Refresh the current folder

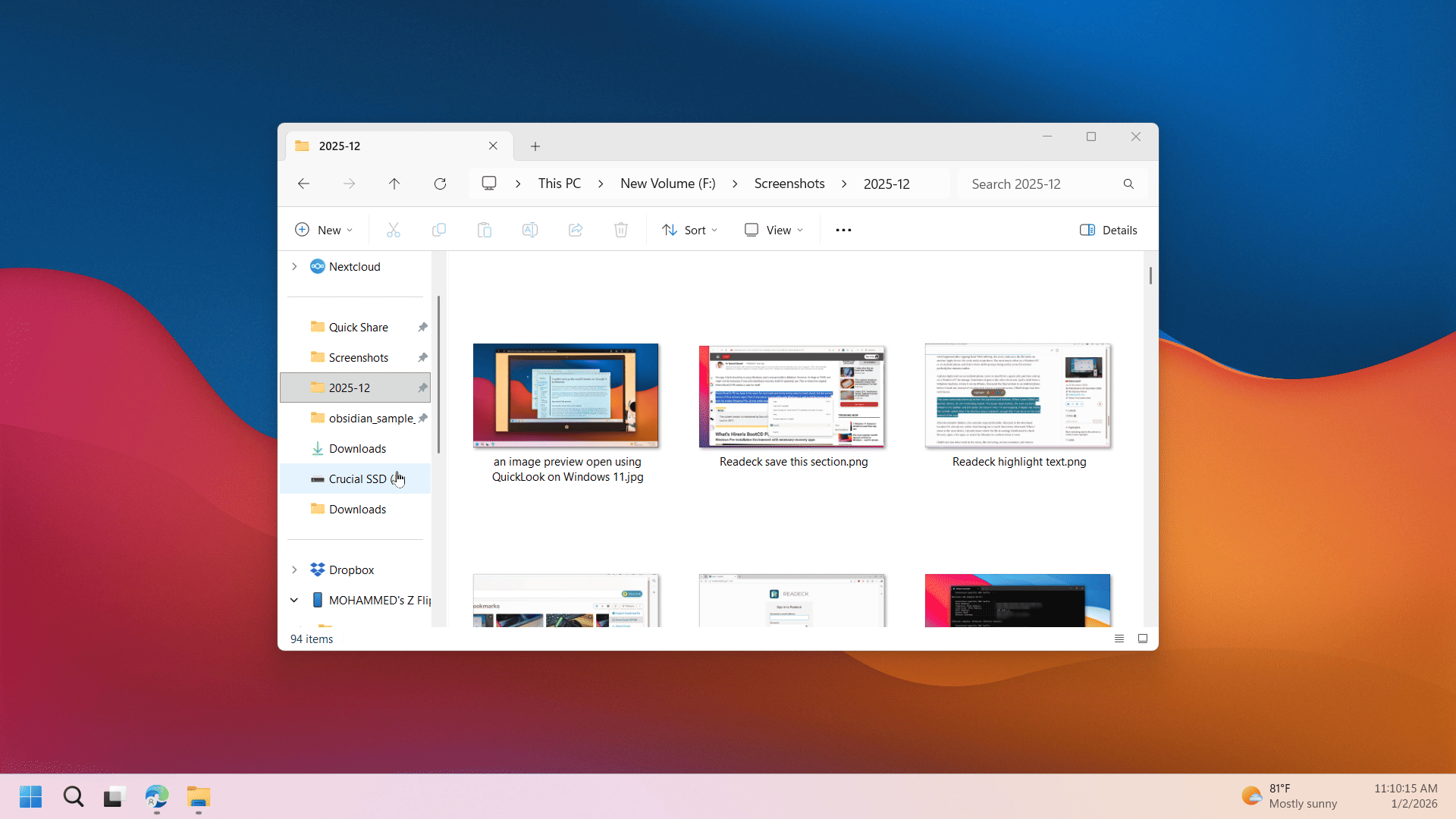point(440,184)
